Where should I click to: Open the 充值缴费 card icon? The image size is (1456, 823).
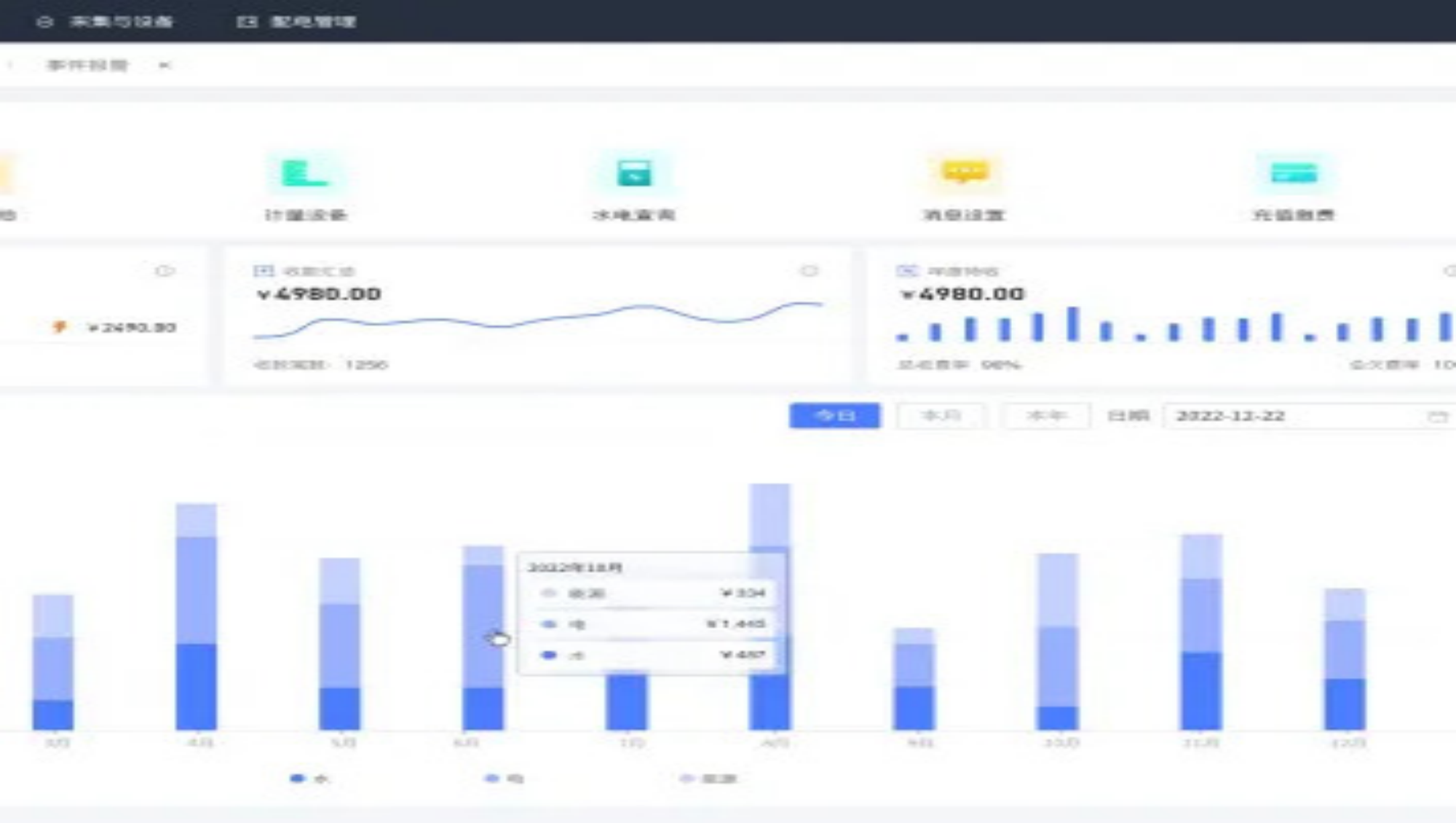pyautogui.click(x=1293, y=173)
